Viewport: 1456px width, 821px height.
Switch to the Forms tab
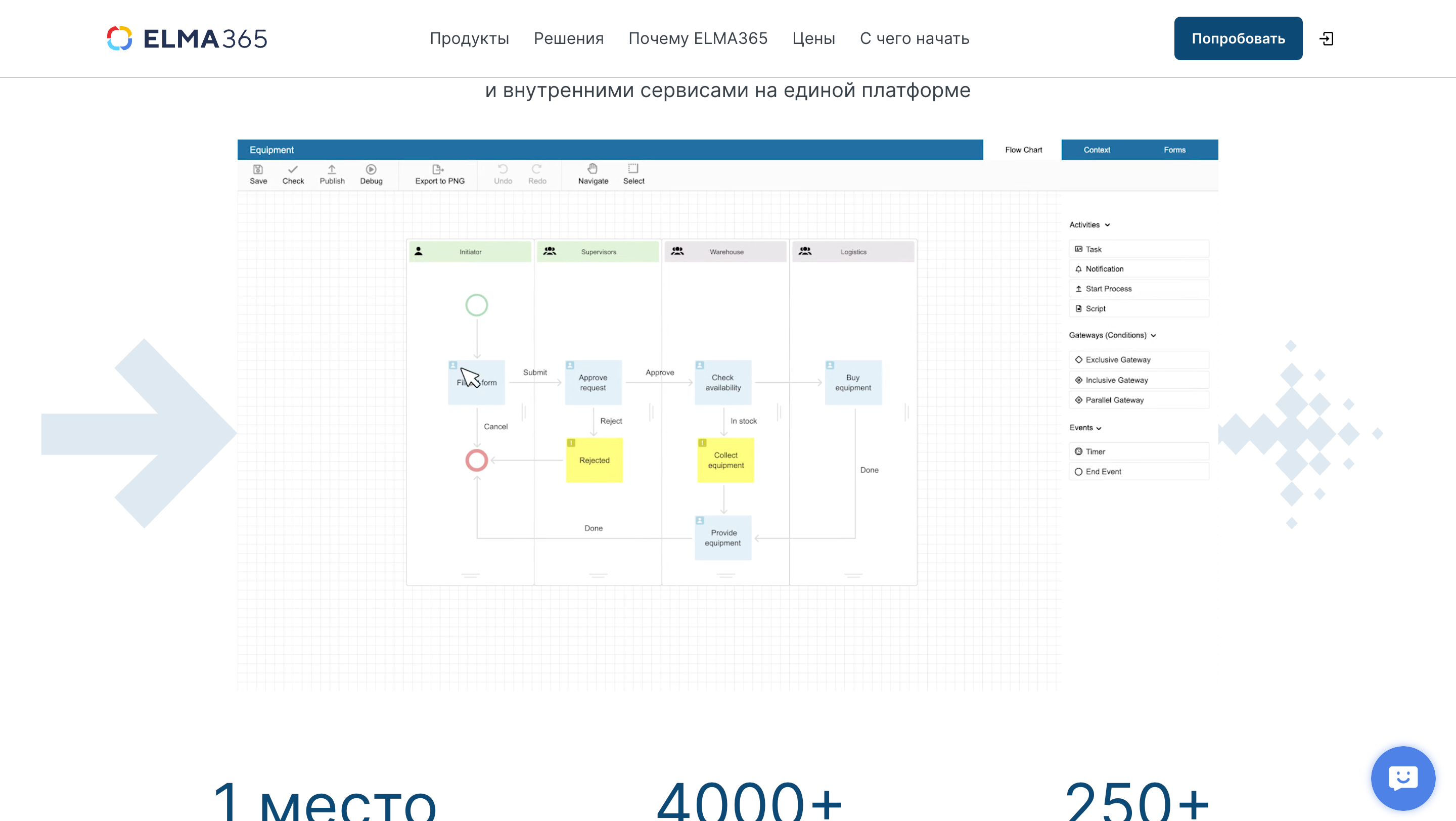coord(1174,150)
